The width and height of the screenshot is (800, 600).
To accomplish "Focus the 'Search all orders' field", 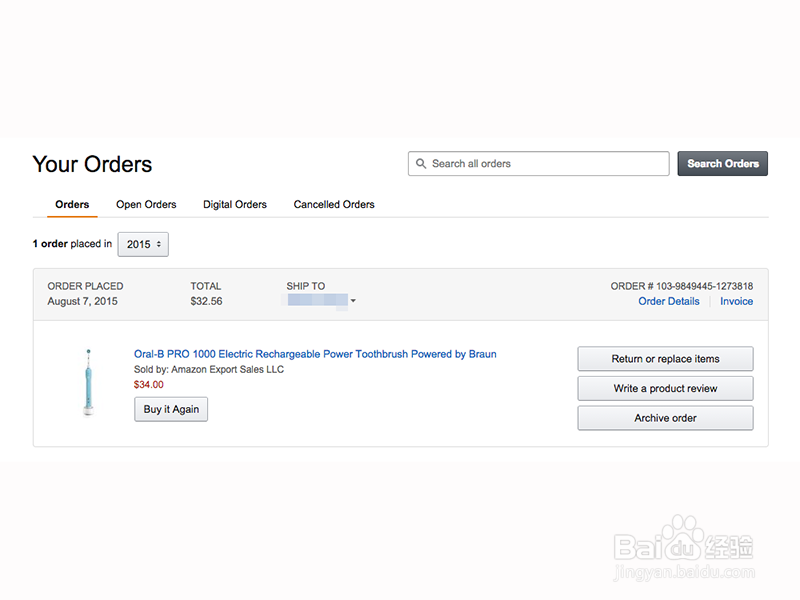I will pyautogui.click(x=545, y=164).
